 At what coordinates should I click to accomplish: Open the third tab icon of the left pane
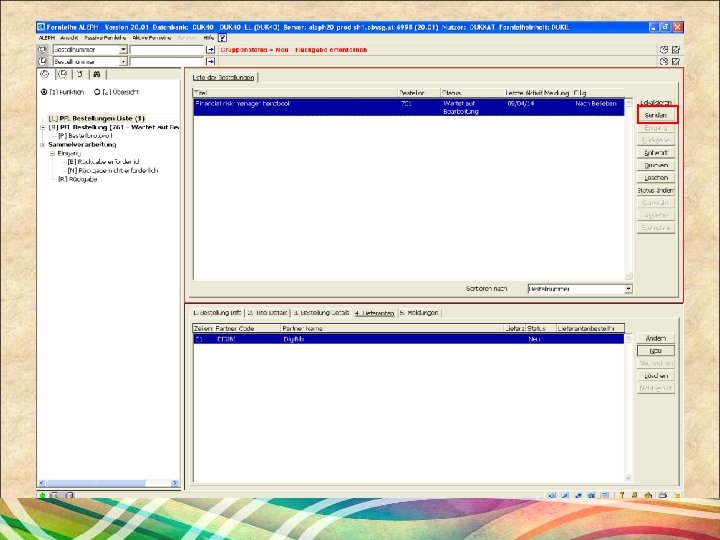pyautogui.click(x=80, y=74)
